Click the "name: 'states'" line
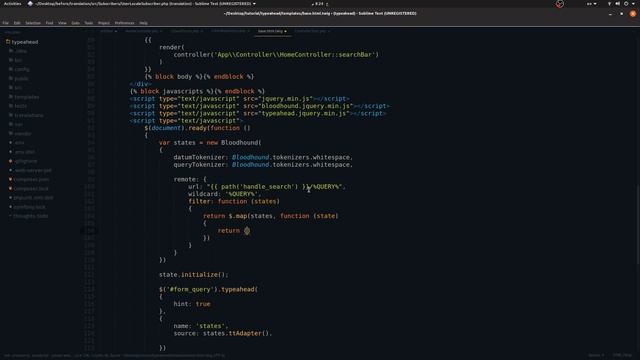Image resolution: width=640 pixels, height=360 pixels. [200, 326]
